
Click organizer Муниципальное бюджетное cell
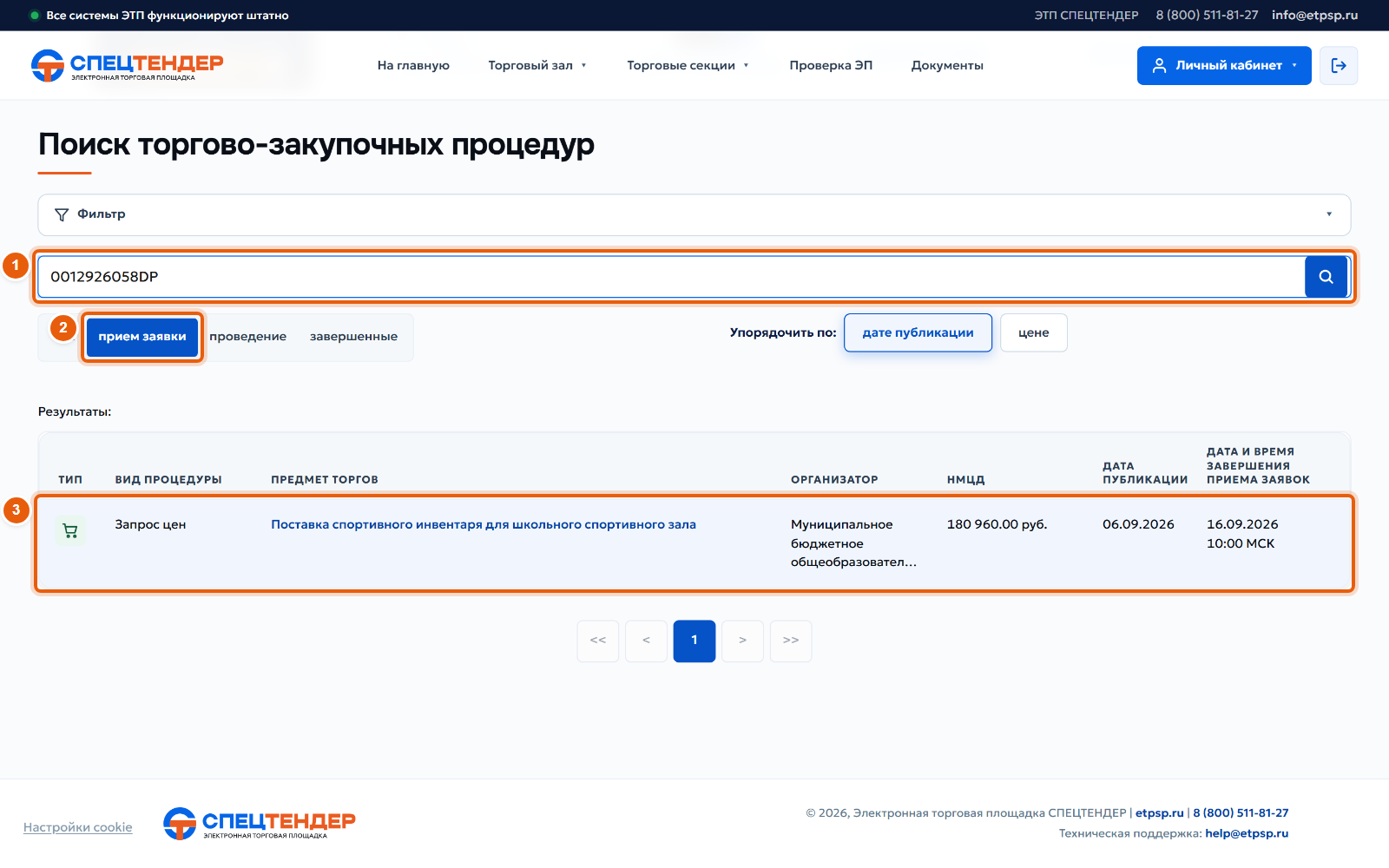853,543
